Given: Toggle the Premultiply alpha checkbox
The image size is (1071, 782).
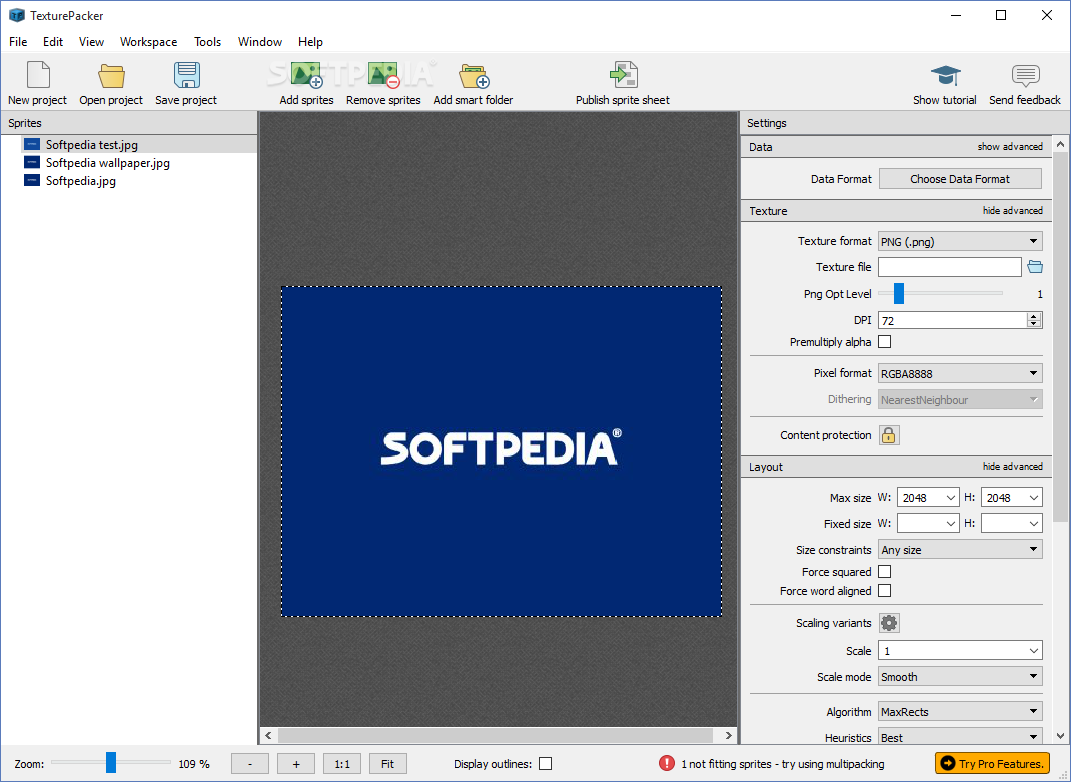Looking at the screenshot, I should (x=885, y=341).
